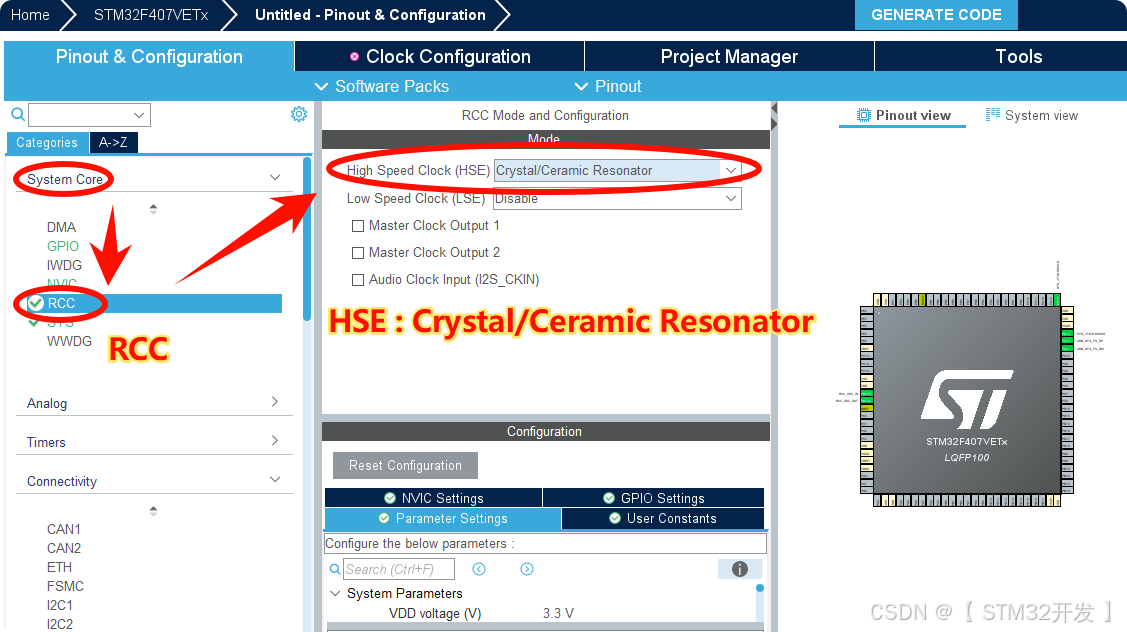1127x632 pixels.
Task: Select ETH under Connectivity
Action: (x=59, y=567)
